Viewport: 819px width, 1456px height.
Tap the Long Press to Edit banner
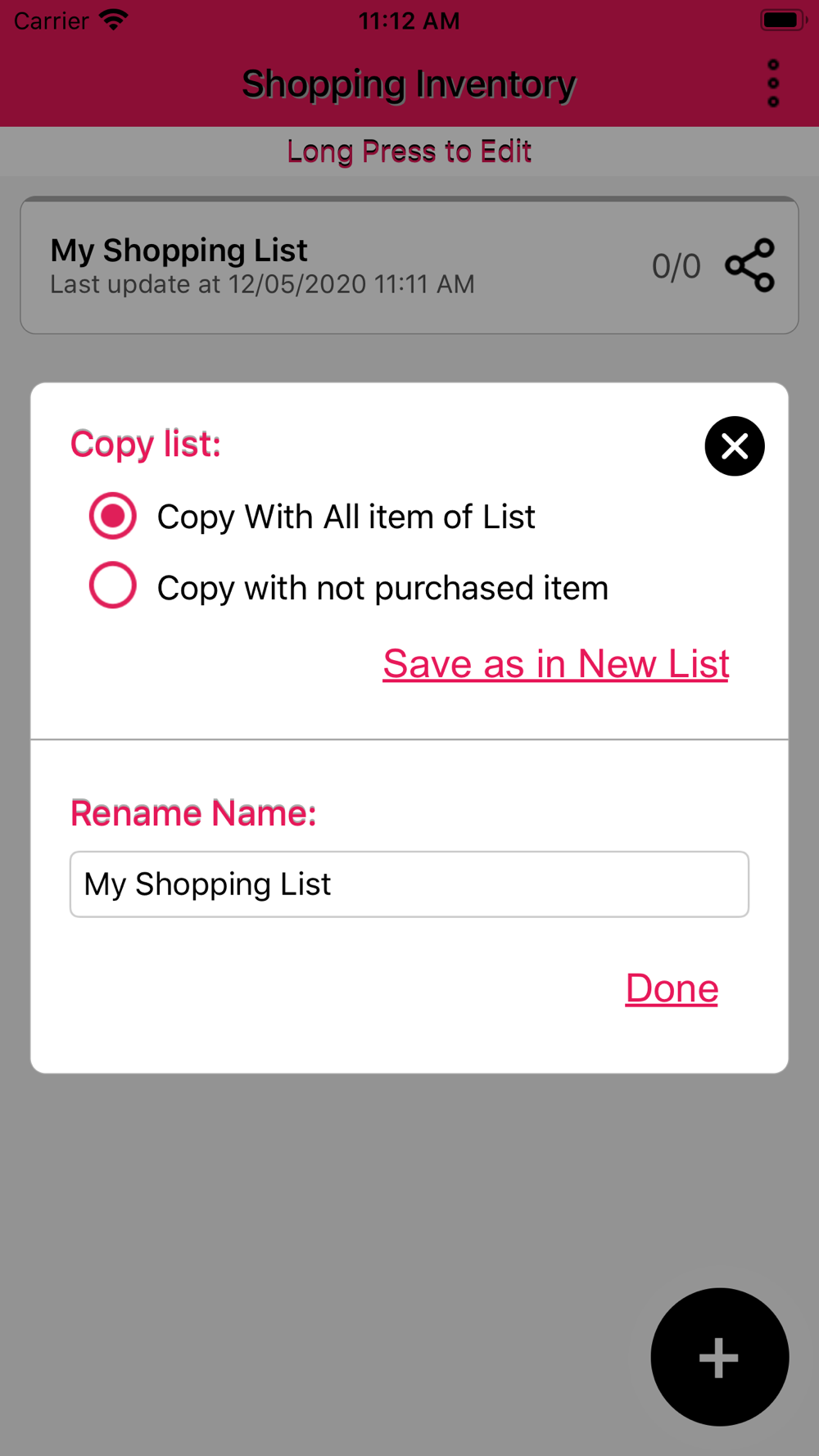coord(409,151)
